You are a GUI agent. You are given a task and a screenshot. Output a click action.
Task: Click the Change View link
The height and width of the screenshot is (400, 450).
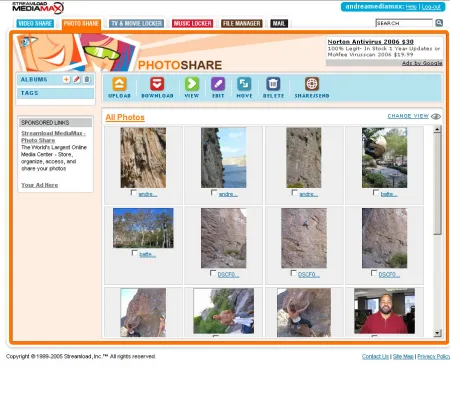point(408,116)
